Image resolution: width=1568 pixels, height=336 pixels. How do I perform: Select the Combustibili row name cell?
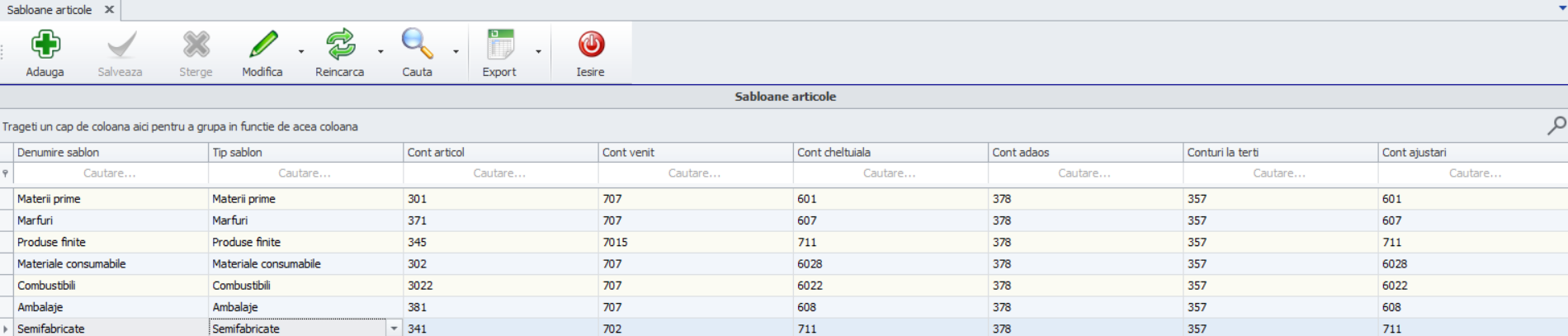pyautogui.click(x=110, y=286)
